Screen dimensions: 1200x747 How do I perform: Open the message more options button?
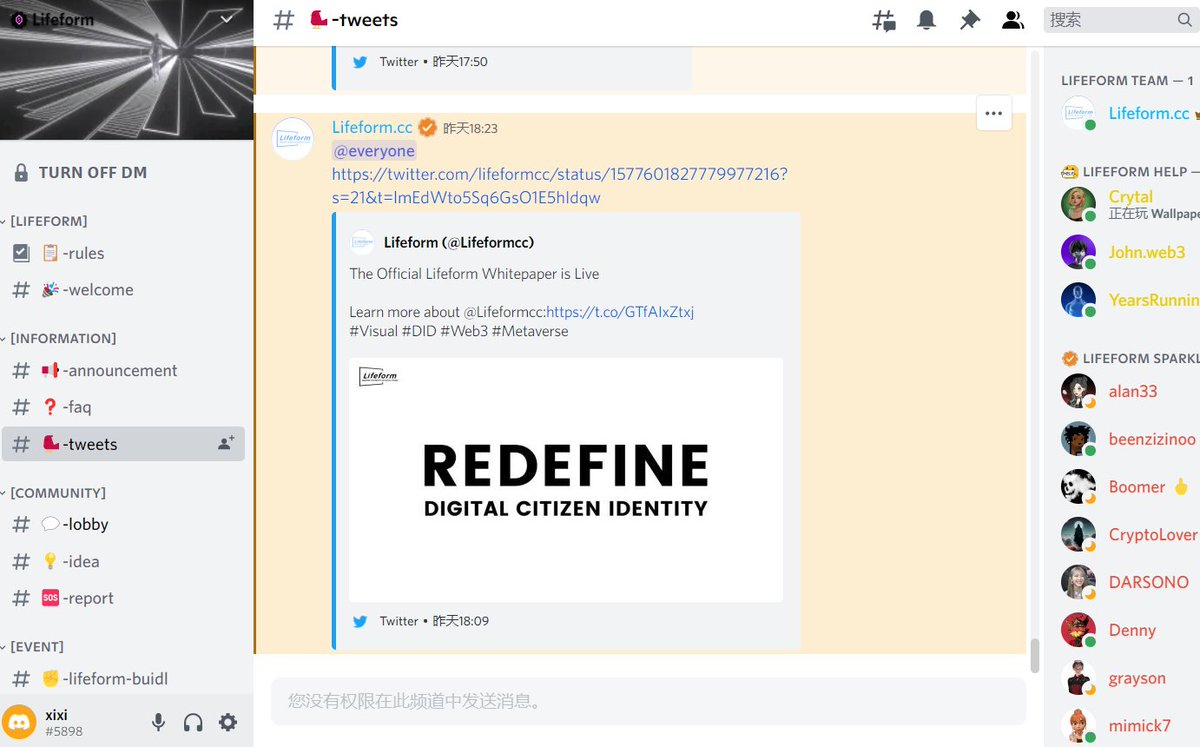pos(994,113)
